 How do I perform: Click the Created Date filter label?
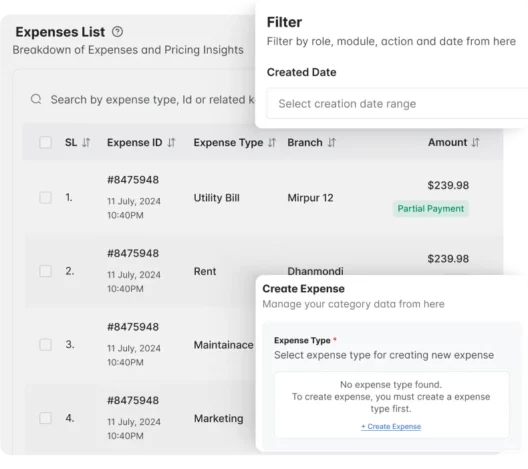coord(301,72)
